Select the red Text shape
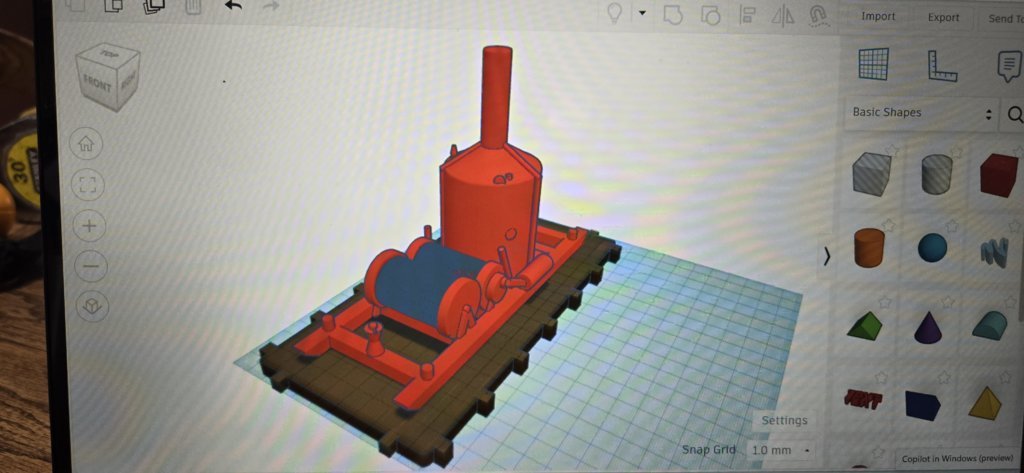The width and height of the screenshot is (1024, 473). point(862,397)
